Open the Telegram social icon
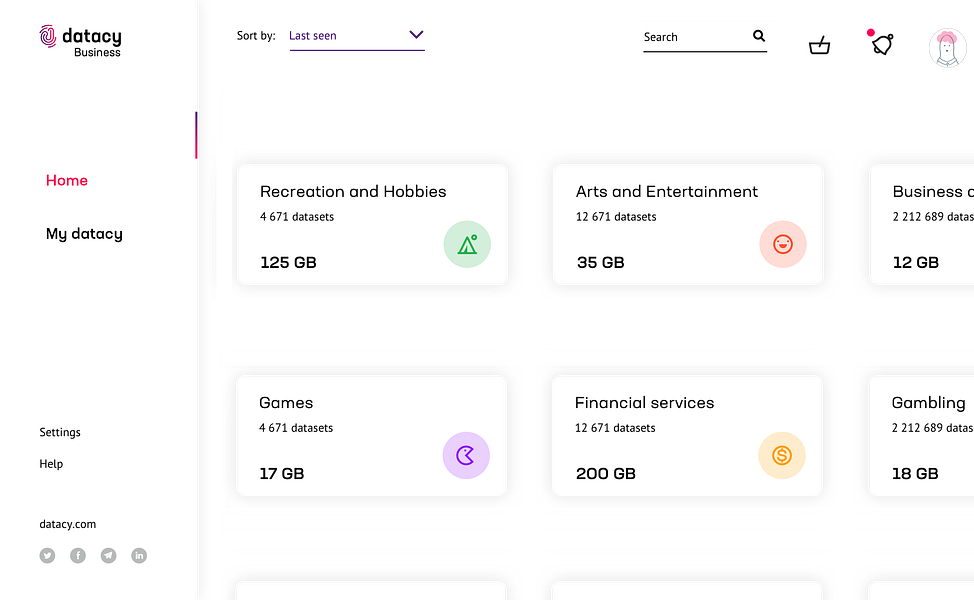The width and height of the screenshot is (974, 600). (108, 556)
